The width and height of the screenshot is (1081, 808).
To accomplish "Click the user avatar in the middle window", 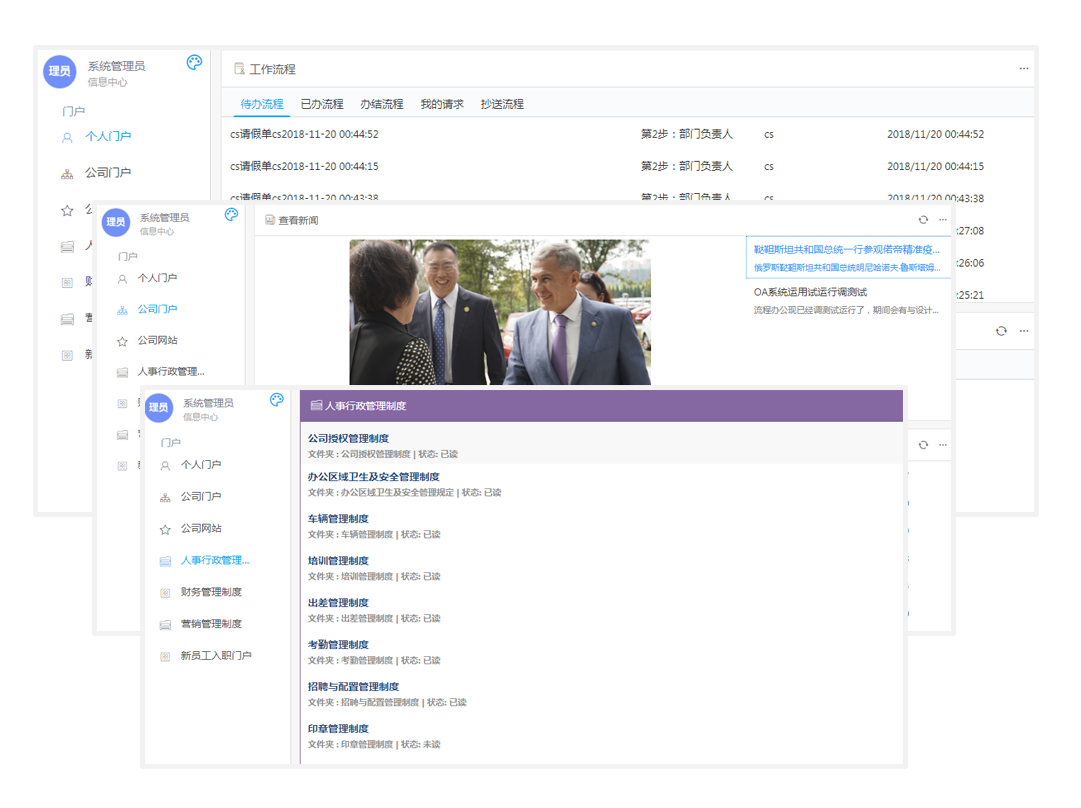I will pyautogui.click(x=116, y=222).
